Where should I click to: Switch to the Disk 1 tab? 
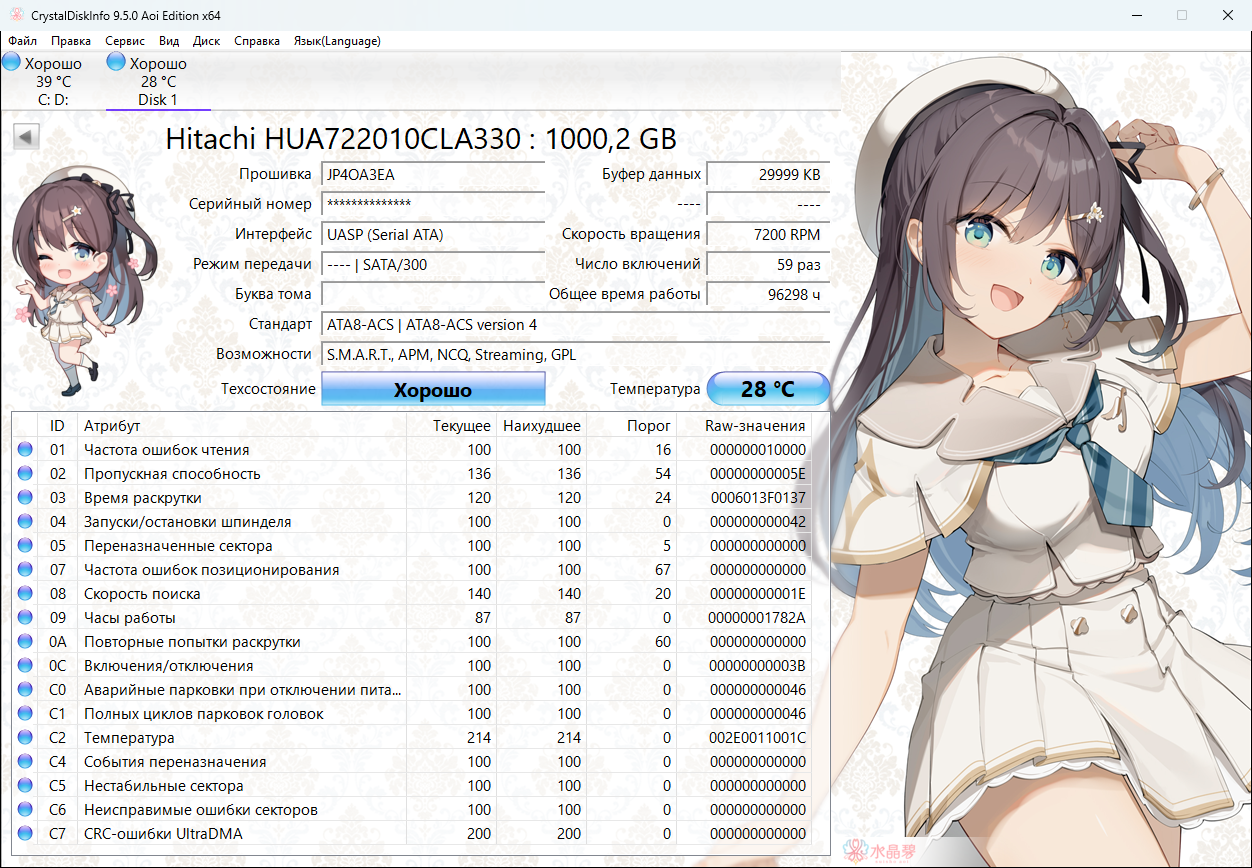click(x=158, y=99)
